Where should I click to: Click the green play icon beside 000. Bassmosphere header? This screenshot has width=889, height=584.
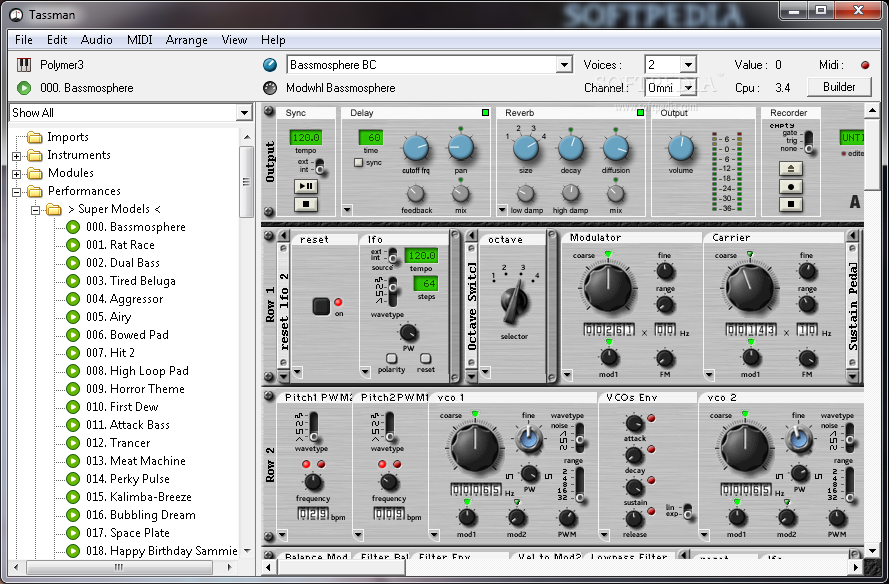click(x=24, y=88)
